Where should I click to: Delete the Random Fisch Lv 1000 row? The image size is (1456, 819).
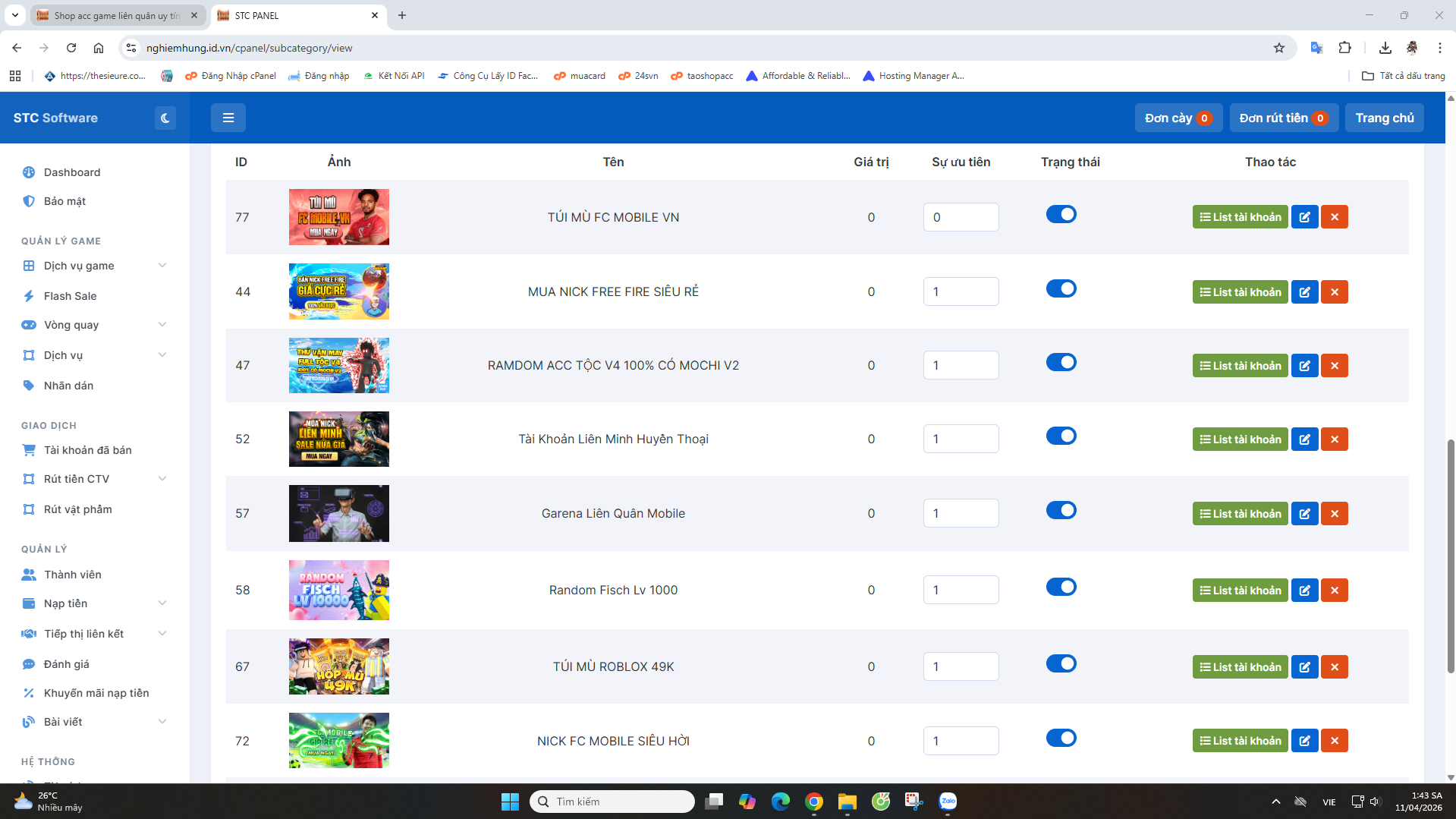(1334, 591)
